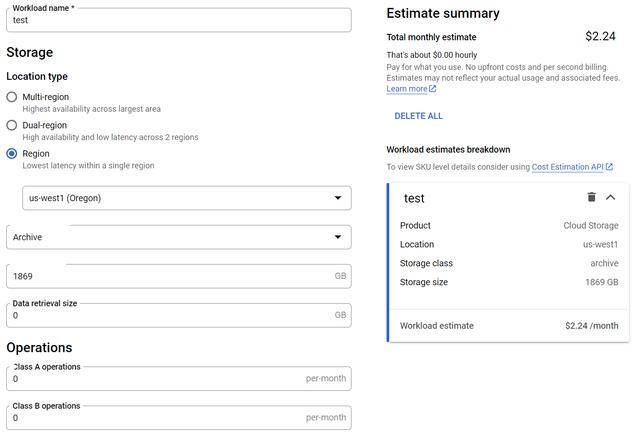Click the Workload estimates breakdown heading
The height and width of the screenshot is (436, 640).
448,149
